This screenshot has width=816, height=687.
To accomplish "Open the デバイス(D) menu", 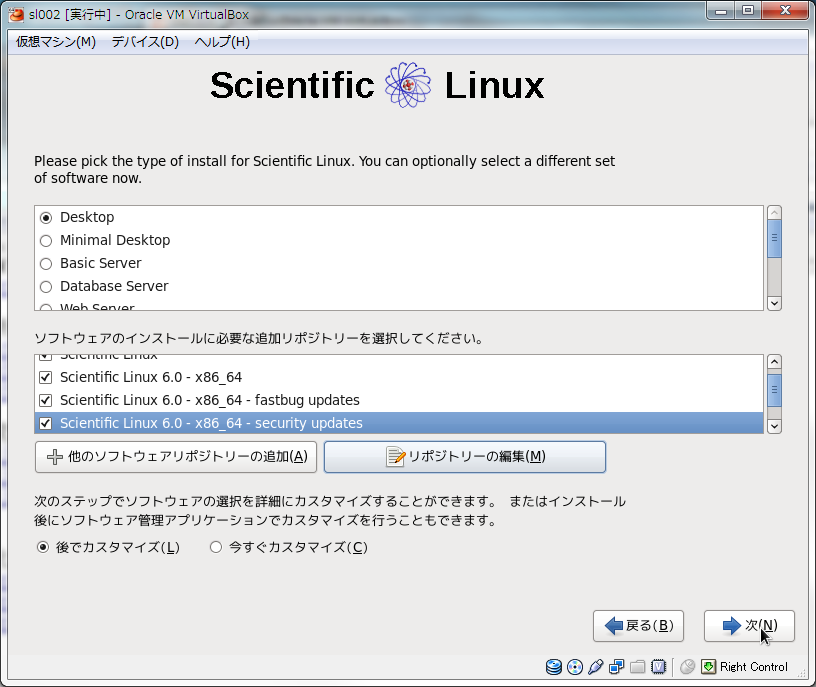I will coord(145,42).
